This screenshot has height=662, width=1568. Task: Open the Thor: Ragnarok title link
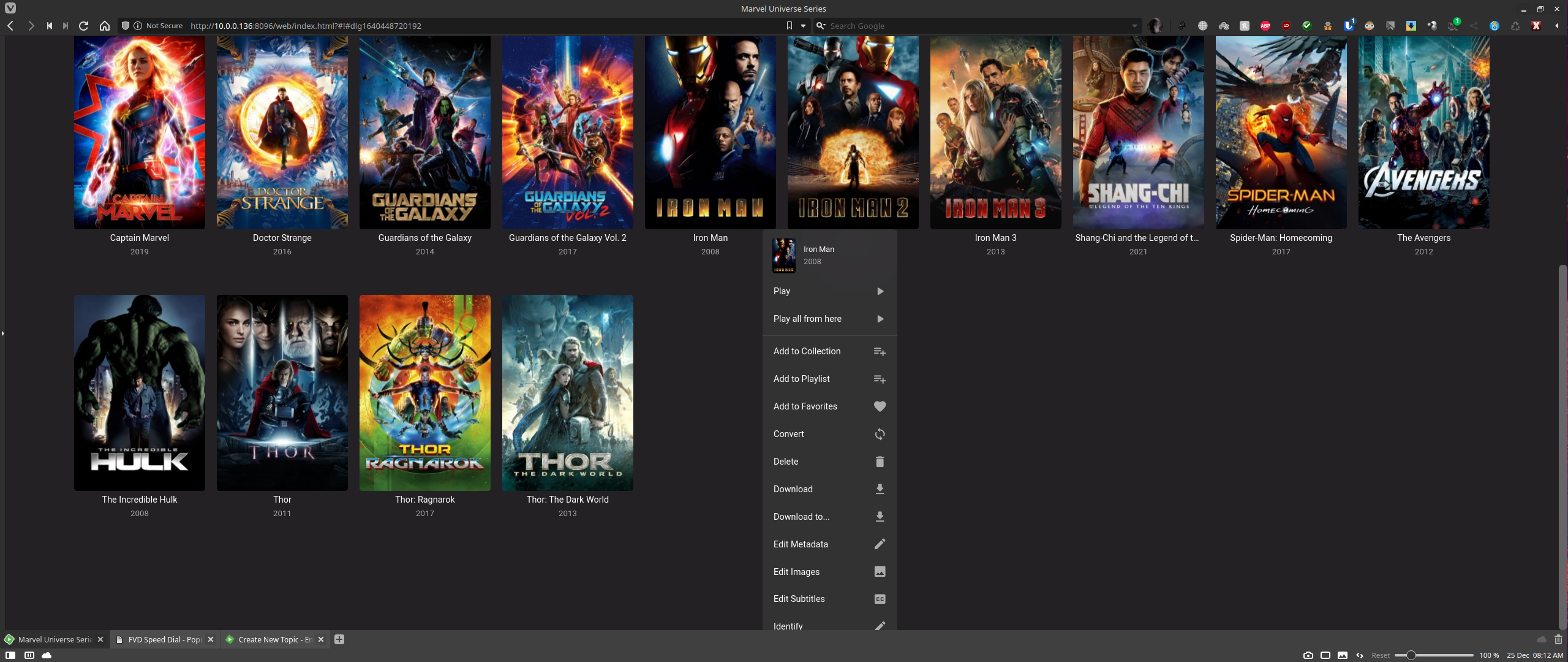click(424, 500)
